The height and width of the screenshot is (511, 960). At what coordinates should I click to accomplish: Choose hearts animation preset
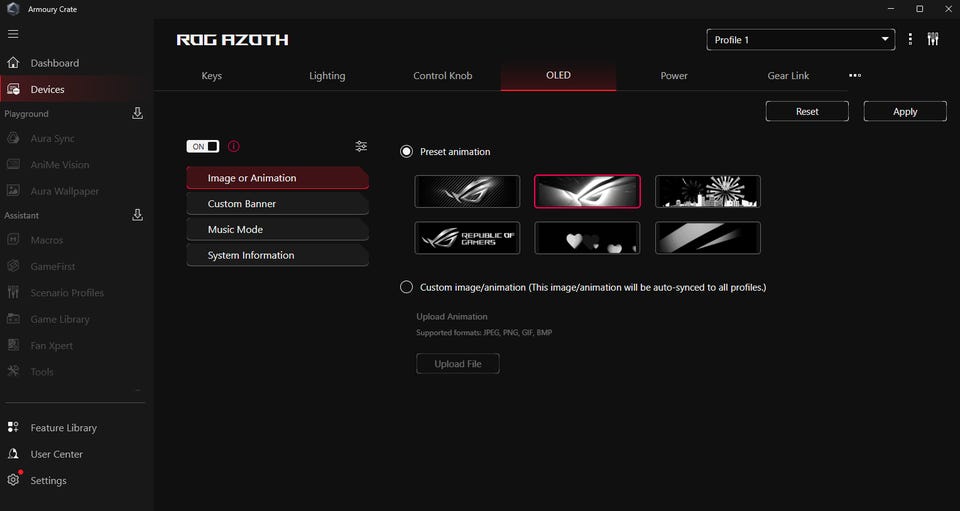tap(587, 238)
